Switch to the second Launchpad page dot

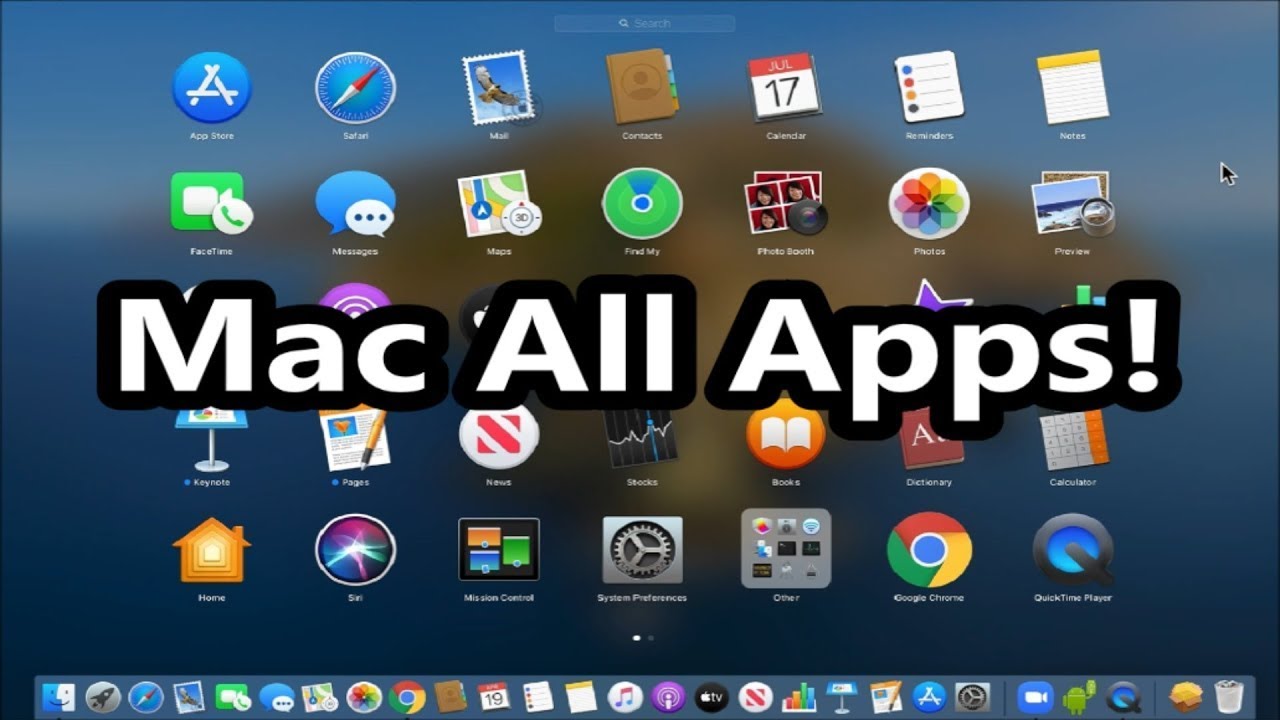click(x=651, y=637)
